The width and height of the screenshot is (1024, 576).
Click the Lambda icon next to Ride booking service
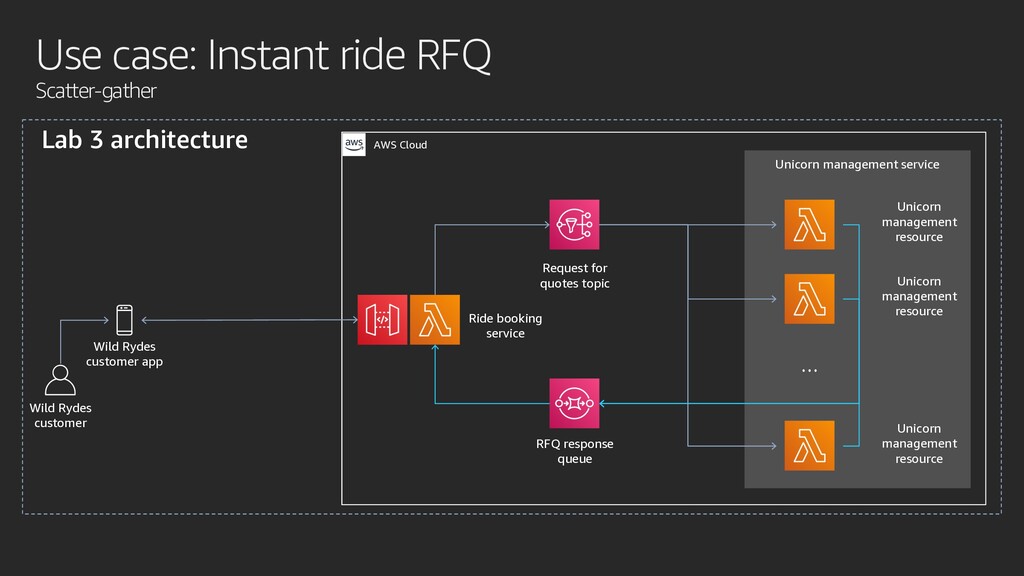(x=435, y=320)
